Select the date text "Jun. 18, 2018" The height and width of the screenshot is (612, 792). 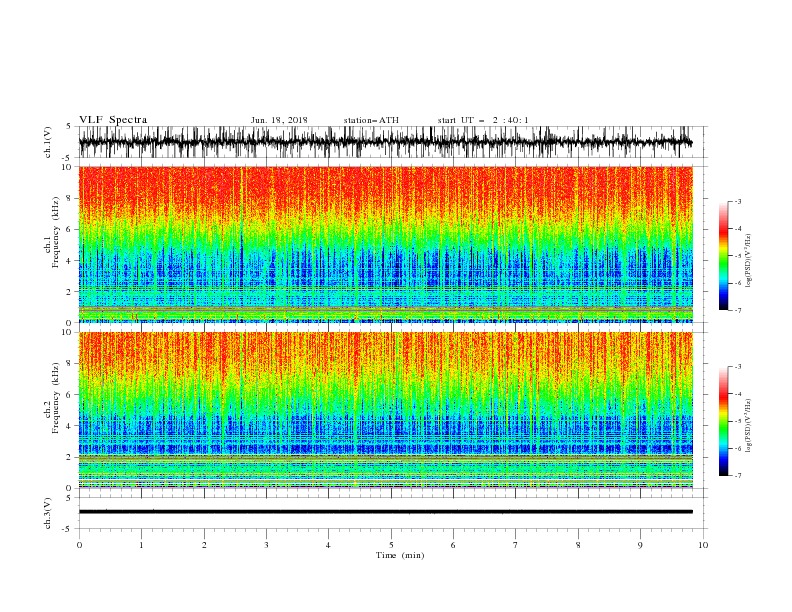point(279,120)
